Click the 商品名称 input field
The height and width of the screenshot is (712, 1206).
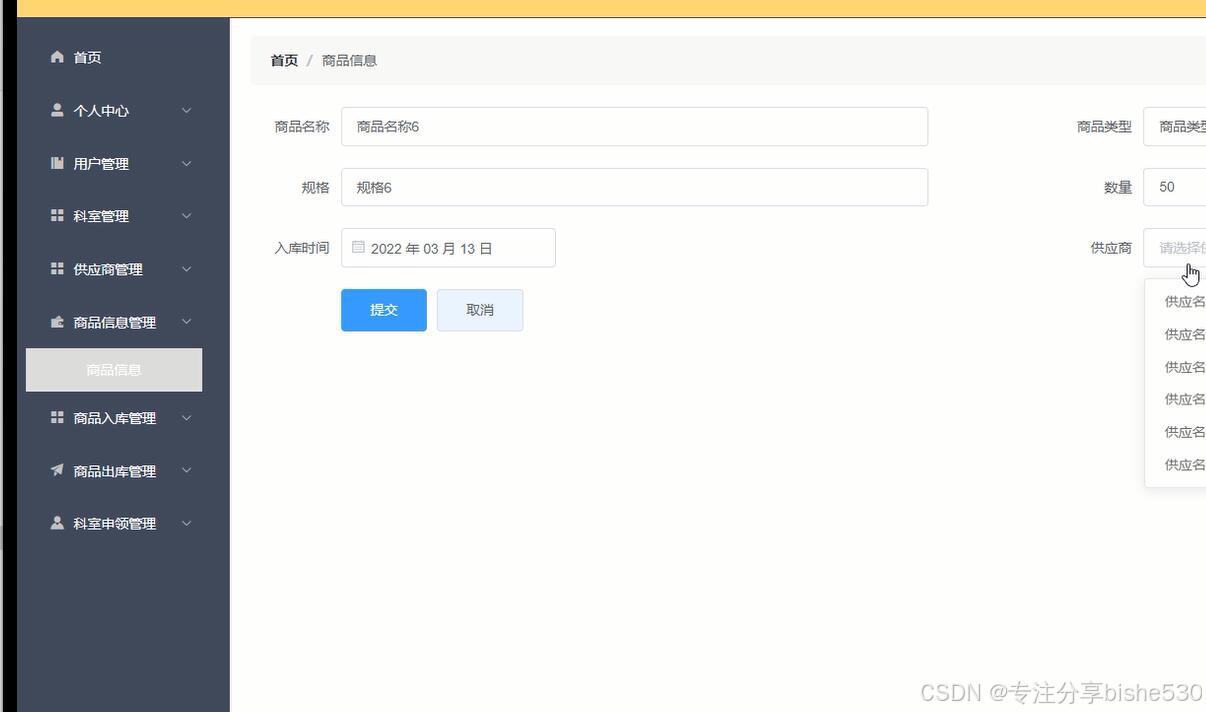click(x=634, y=127)
